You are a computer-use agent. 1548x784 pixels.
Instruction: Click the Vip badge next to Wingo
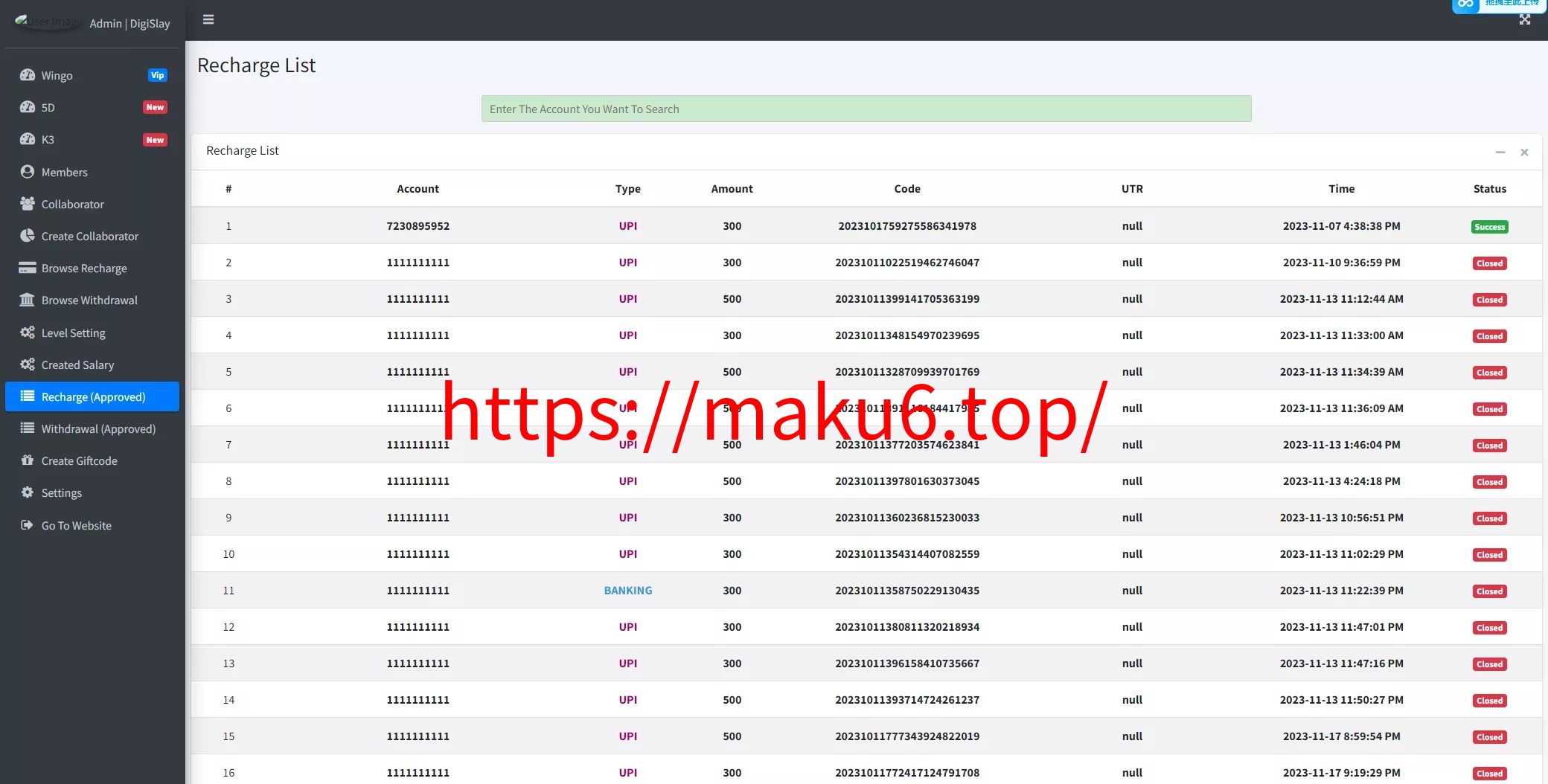tap(157, 75)
